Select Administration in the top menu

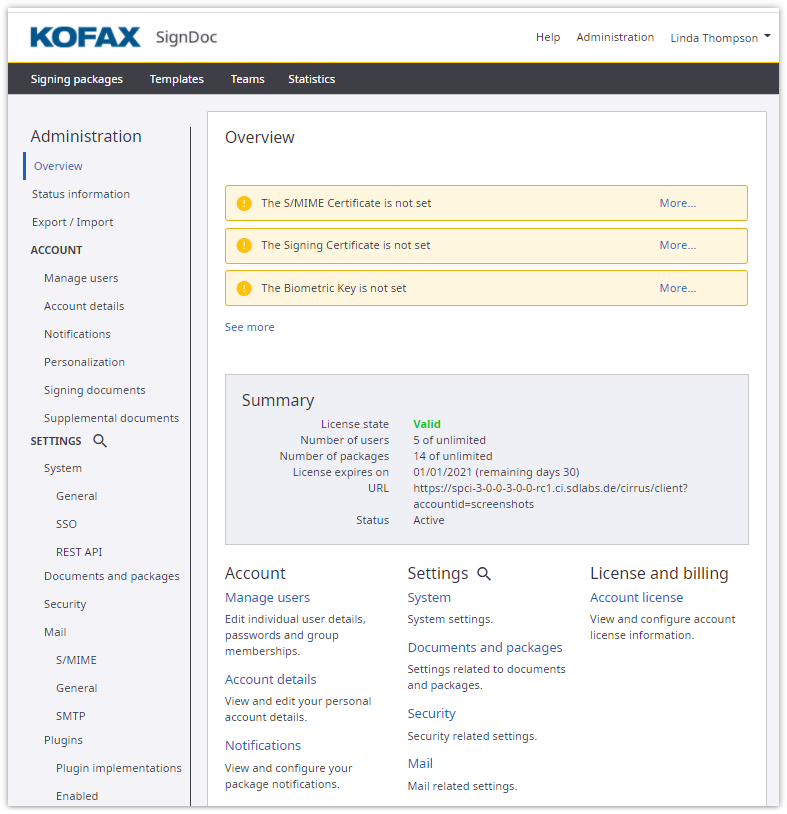(x=615, y=37)
